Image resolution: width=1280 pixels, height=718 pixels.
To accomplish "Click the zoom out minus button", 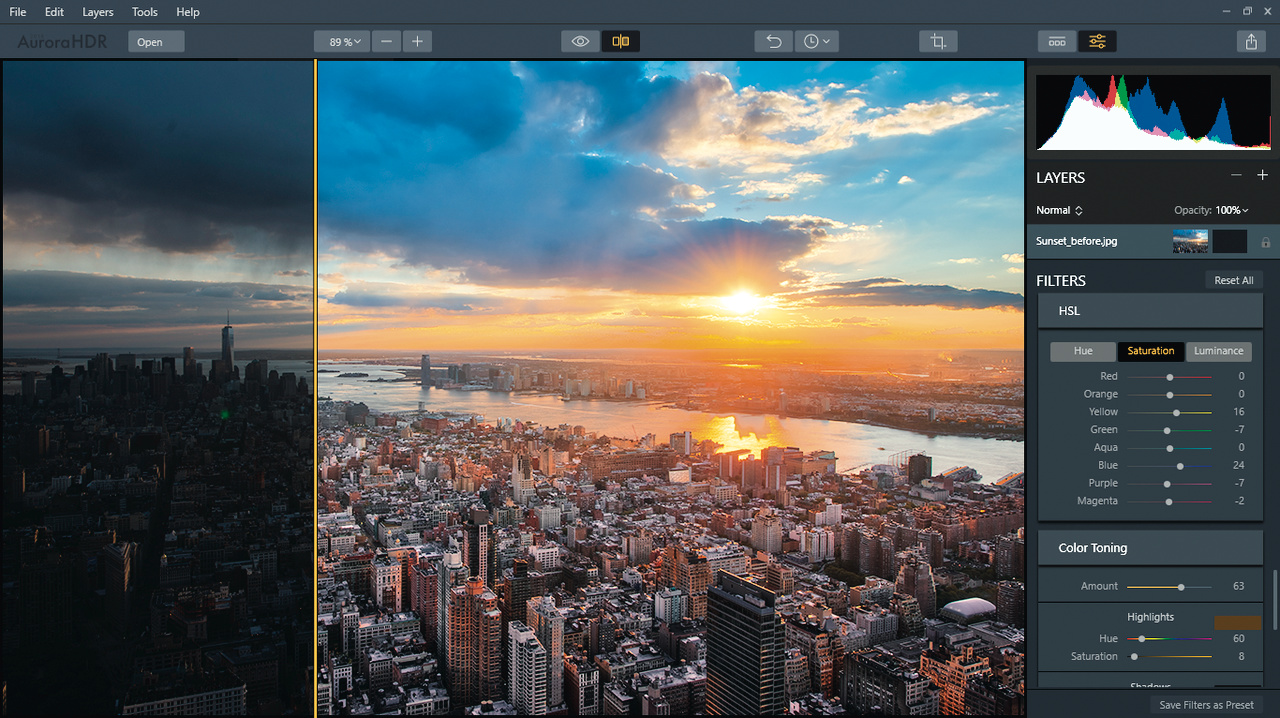I will click(386, 42).
